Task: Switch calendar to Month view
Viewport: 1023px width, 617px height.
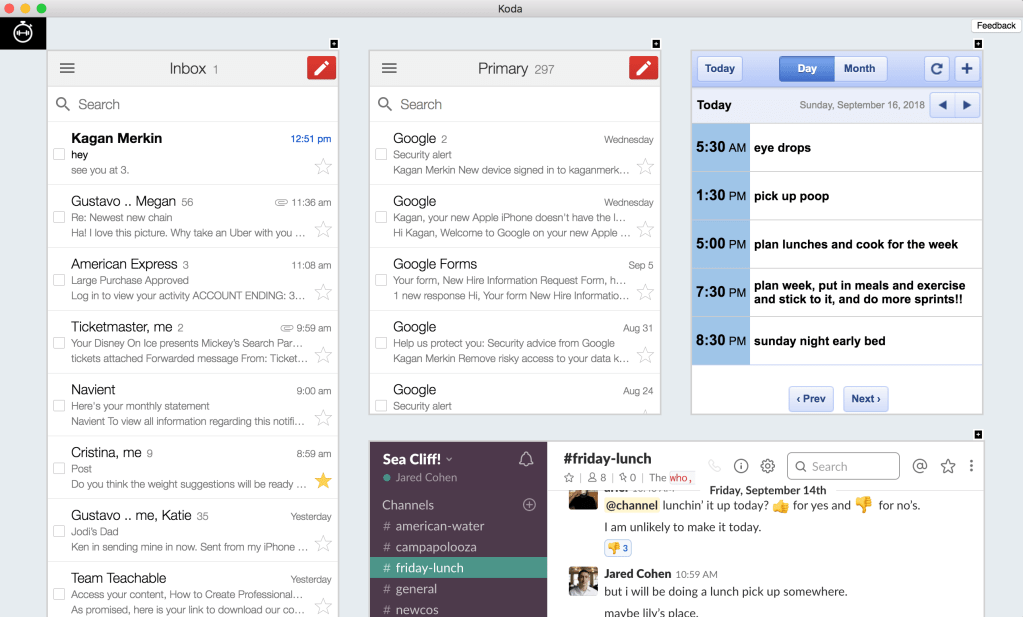Action: click(859, 69)
